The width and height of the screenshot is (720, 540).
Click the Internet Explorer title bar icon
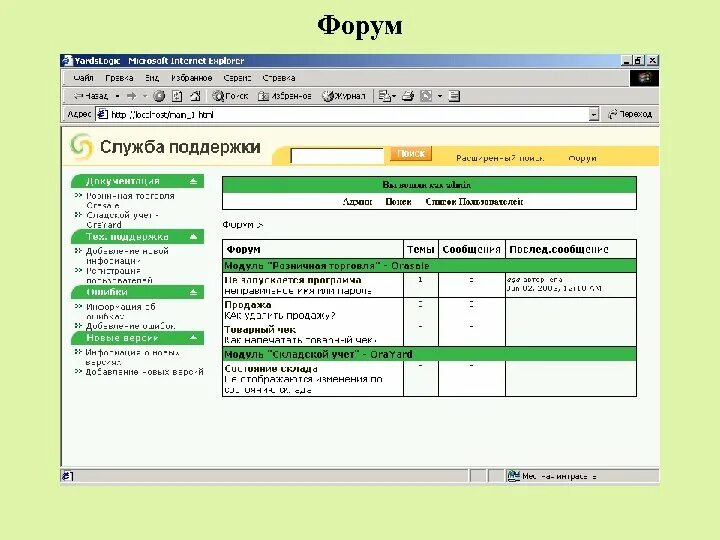68,60
